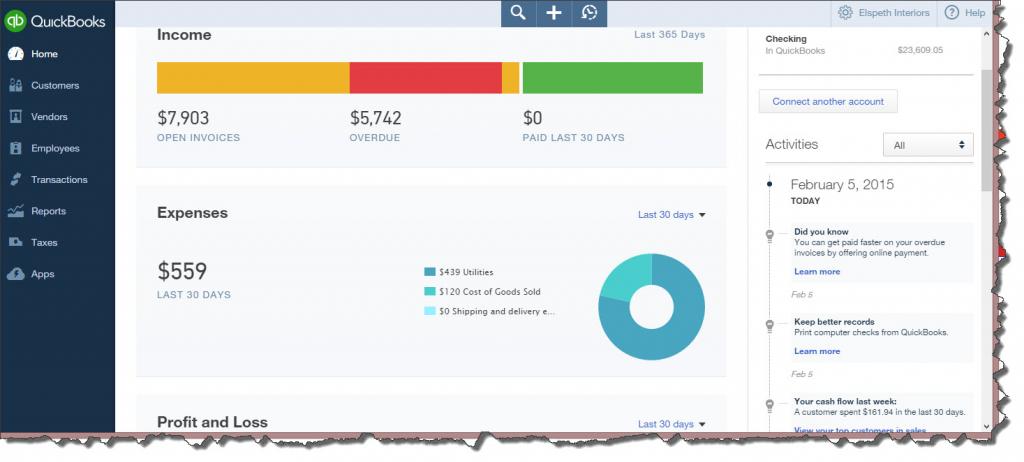1024x462 pixels.
Task: Click the red overdue bar segment
Action: coord(425,78)
